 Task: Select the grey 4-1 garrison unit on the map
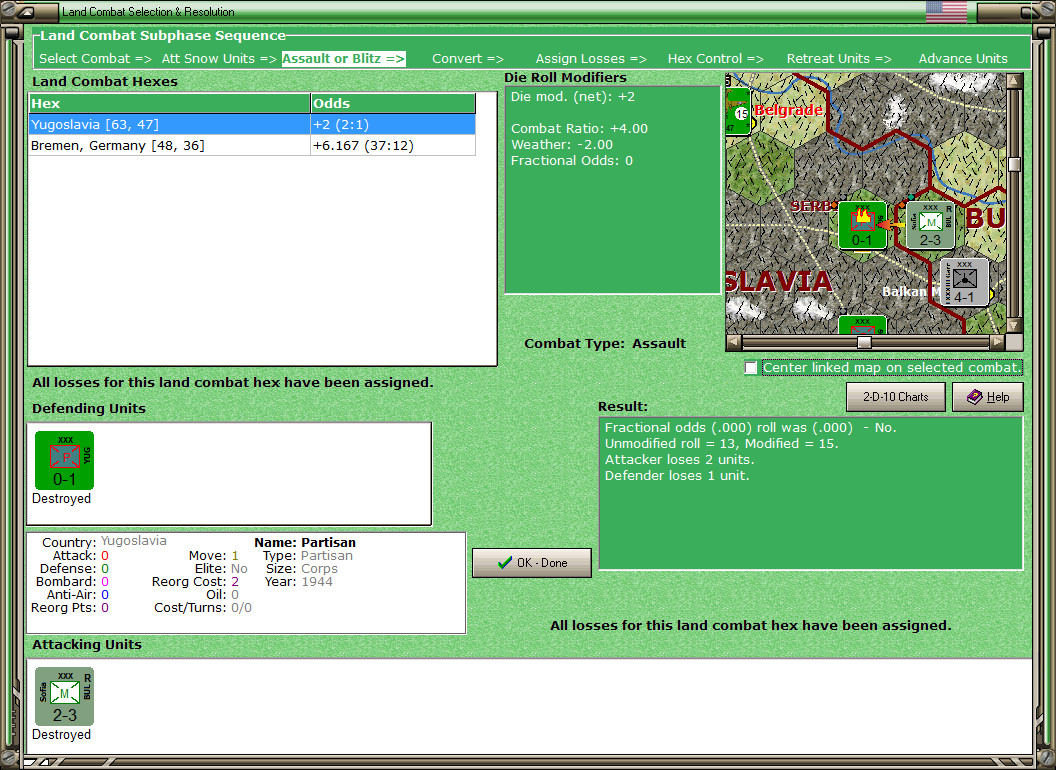[964, 282]
